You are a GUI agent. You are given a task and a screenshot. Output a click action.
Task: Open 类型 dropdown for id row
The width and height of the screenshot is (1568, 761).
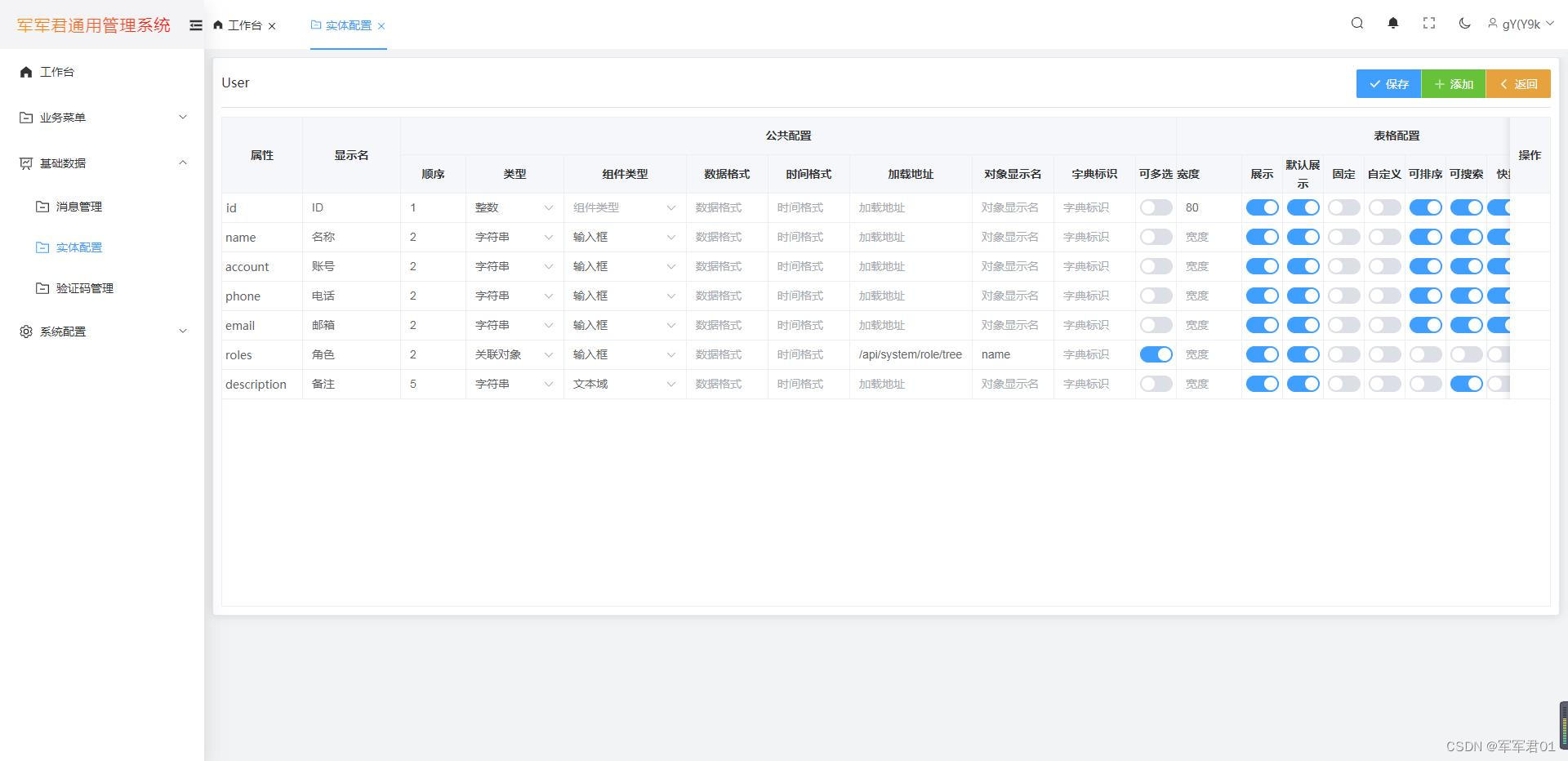coord(514,207)
